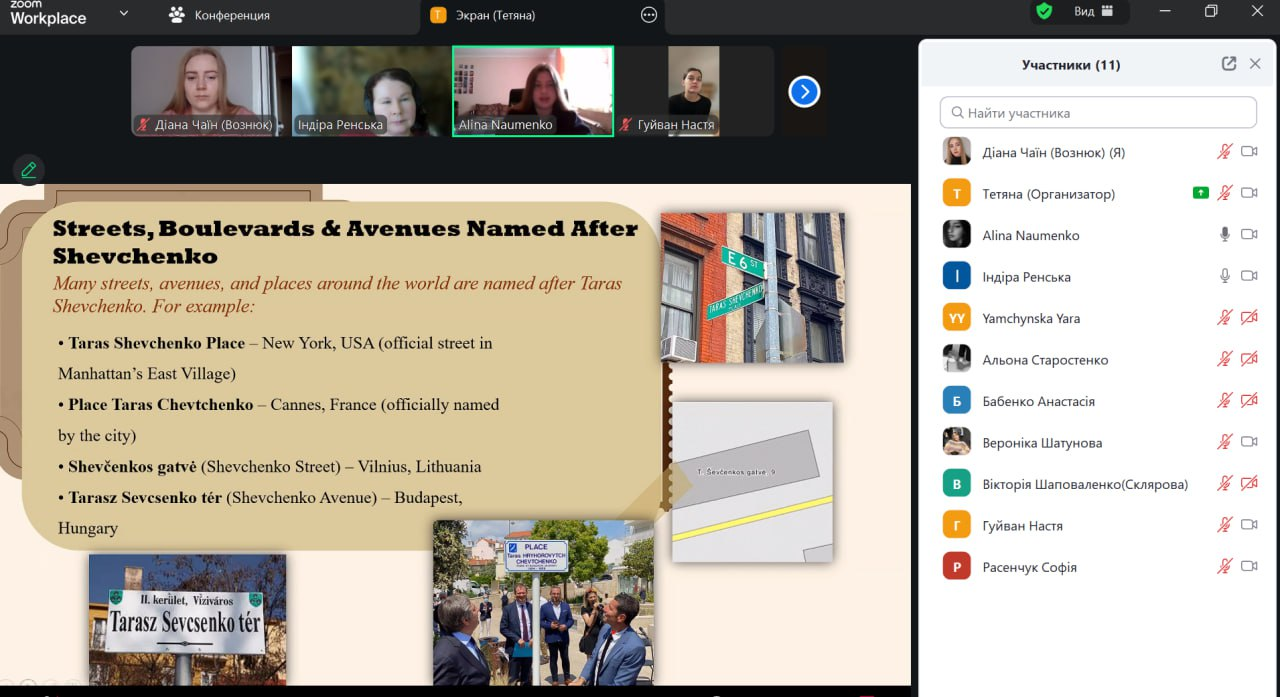
Task: Select Діана Чаїн (Вознюк) video thumbnail
Action: coord(211,91)
